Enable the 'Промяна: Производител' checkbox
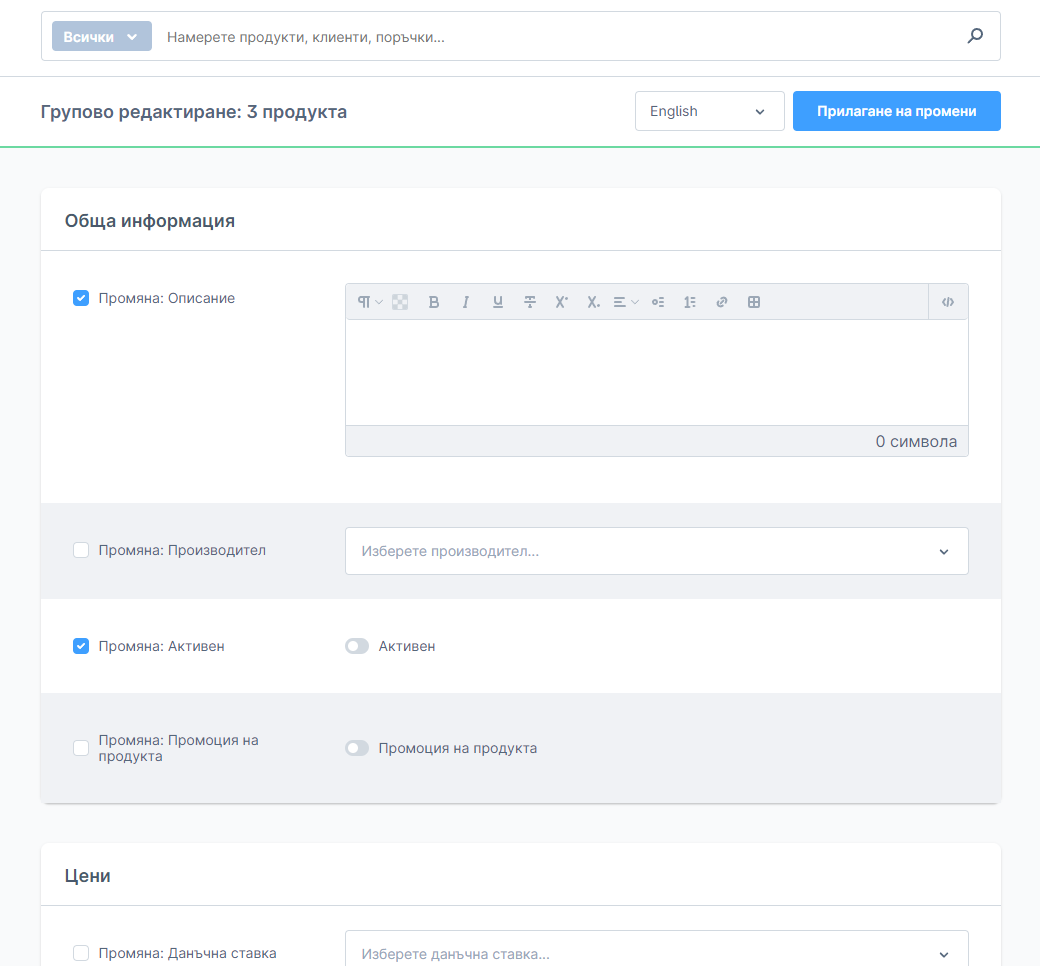The height and width of the screenshot is (966, 1040). coord(81,550)
